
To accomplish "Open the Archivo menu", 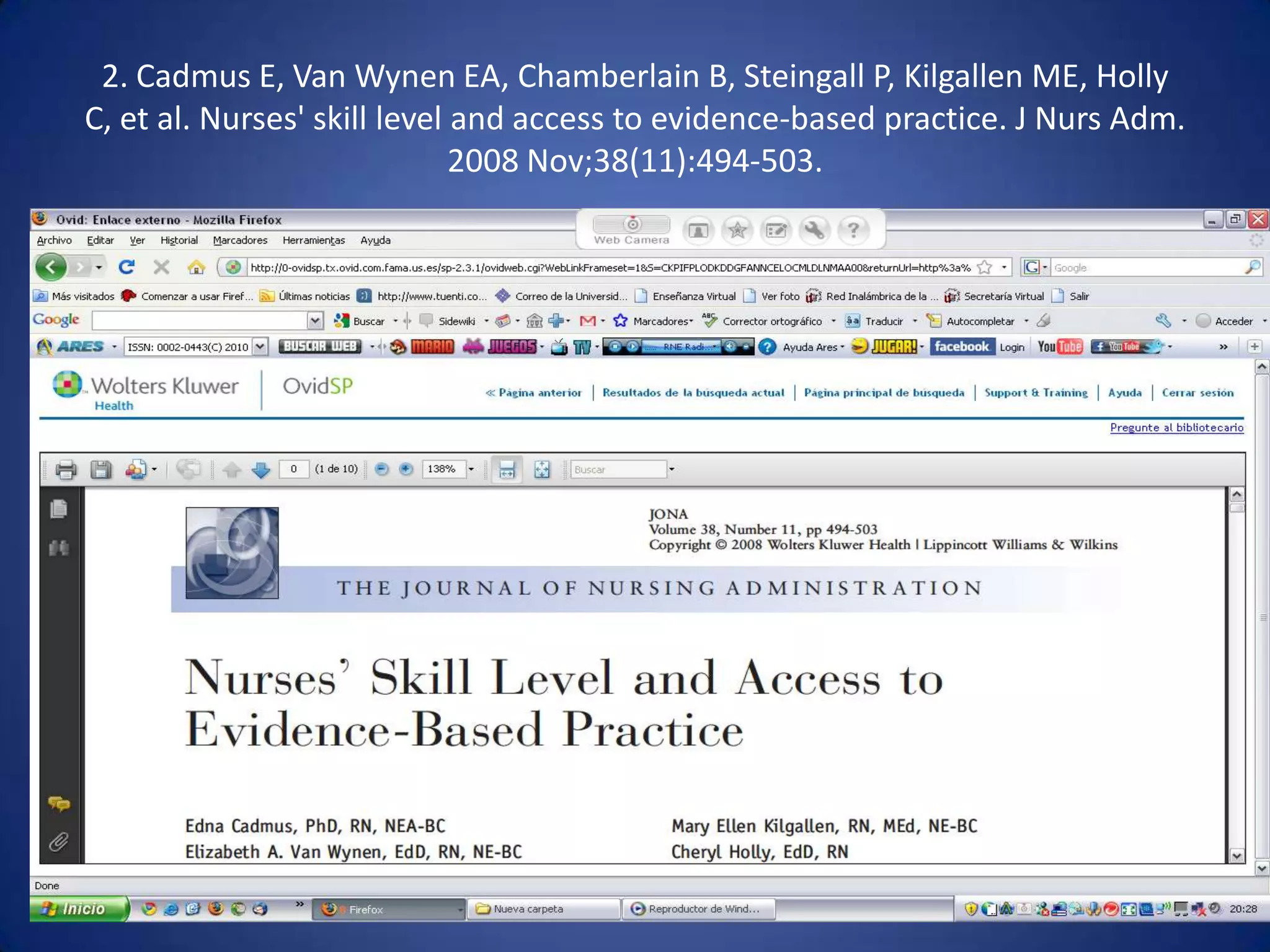I will pyautogui.click(x=54, y=240).
